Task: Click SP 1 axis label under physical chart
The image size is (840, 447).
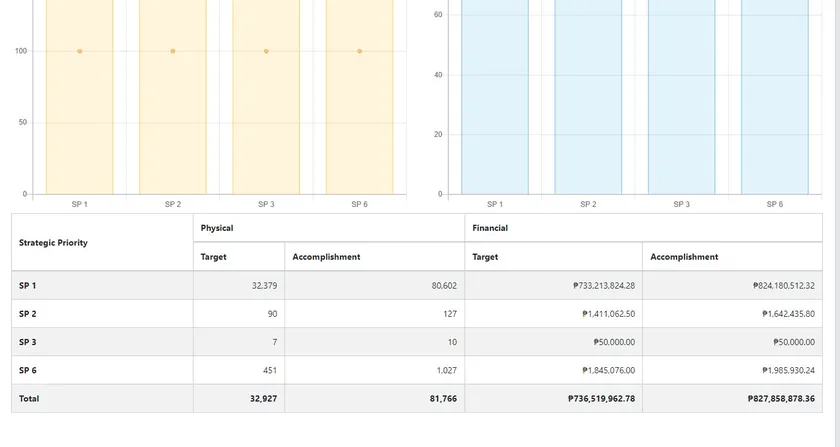Action: click(x=79, y=204)
